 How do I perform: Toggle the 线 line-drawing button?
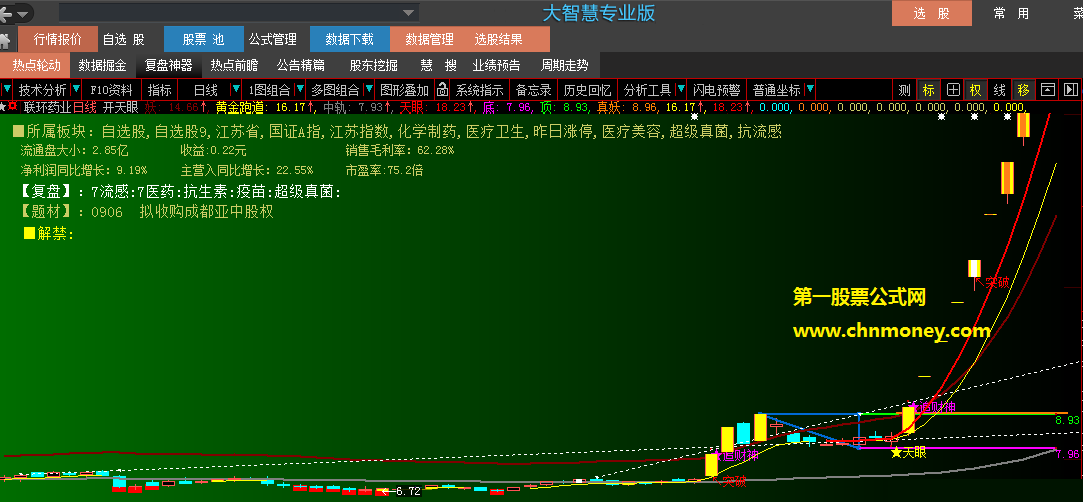tap(999, 90)
